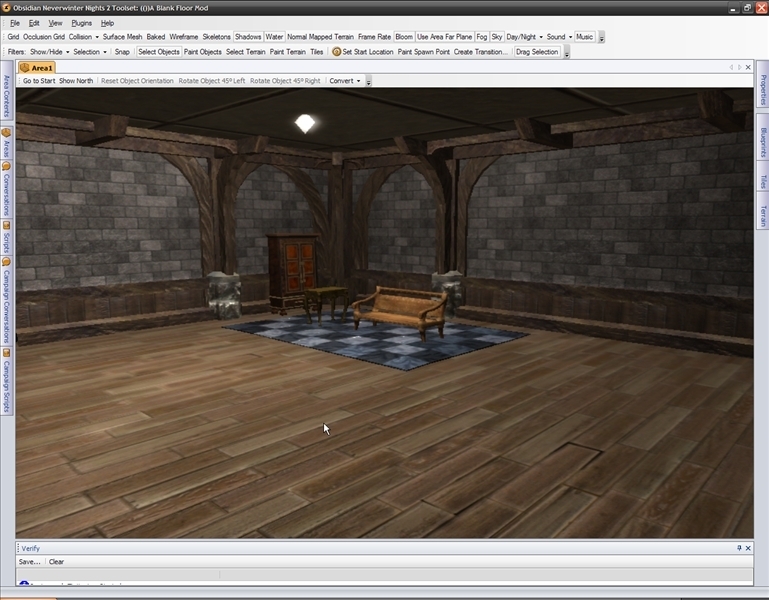The width and height of the screenshot is (769, 600).
Task: Click the Set Start Location icon
Action: pyautogui.click(x=337, y=52)
